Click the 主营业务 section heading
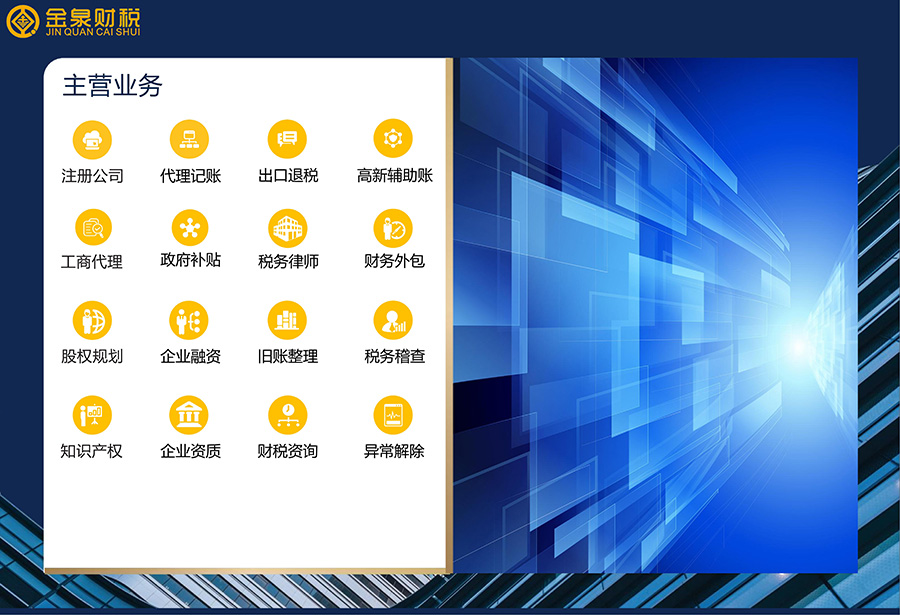This screenshot has width=900, height=615. coord(112,86)
